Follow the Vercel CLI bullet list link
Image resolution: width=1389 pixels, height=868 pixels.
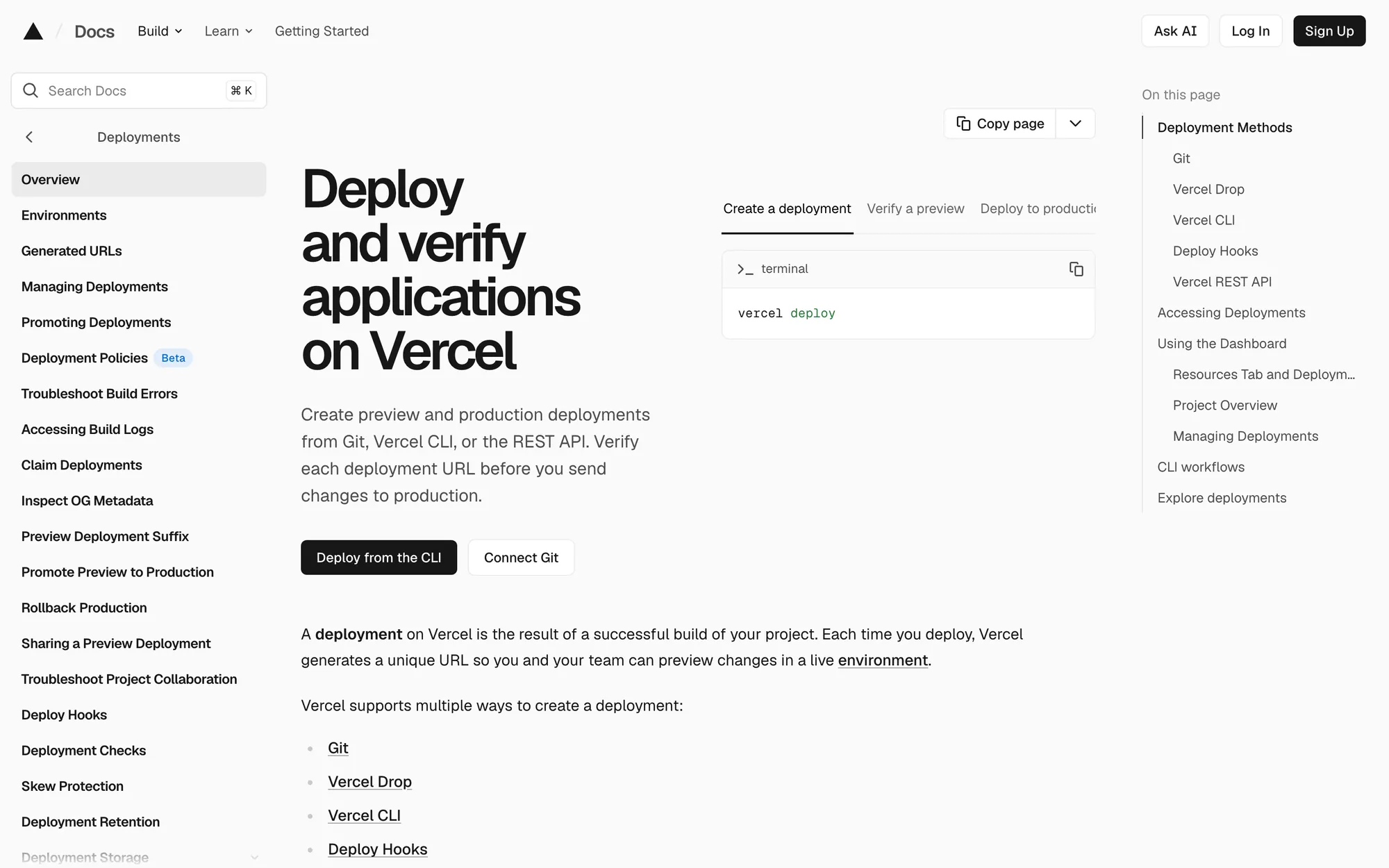point(364,815)
